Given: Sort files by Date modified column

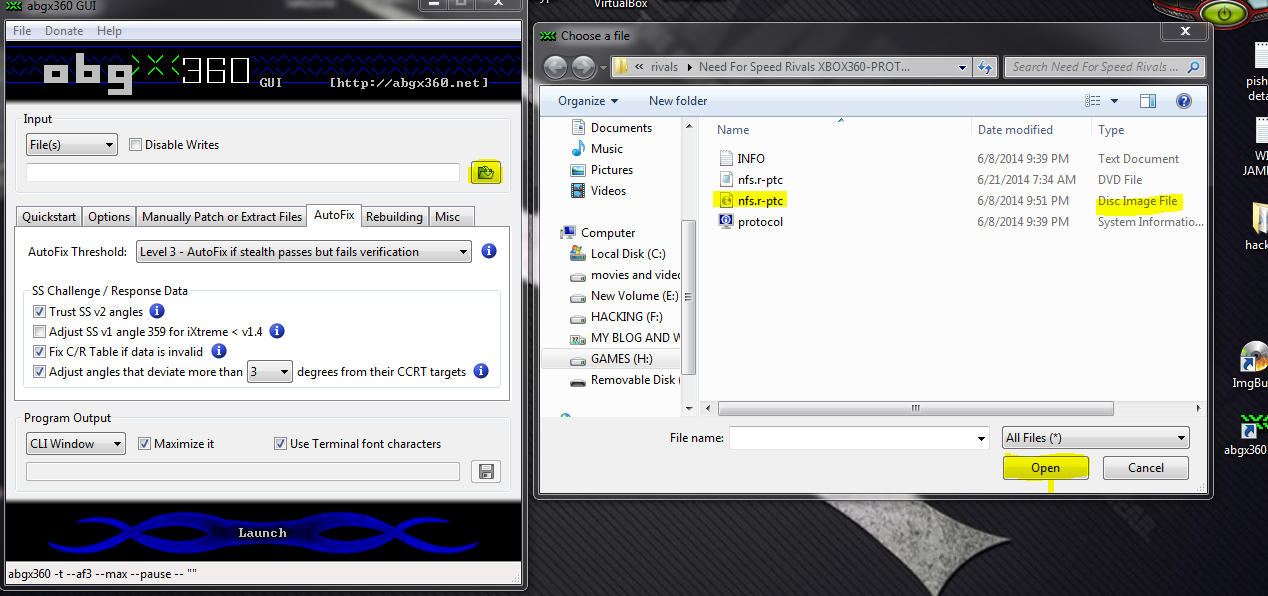Looking at the screenshot, I should (1015, 130).
